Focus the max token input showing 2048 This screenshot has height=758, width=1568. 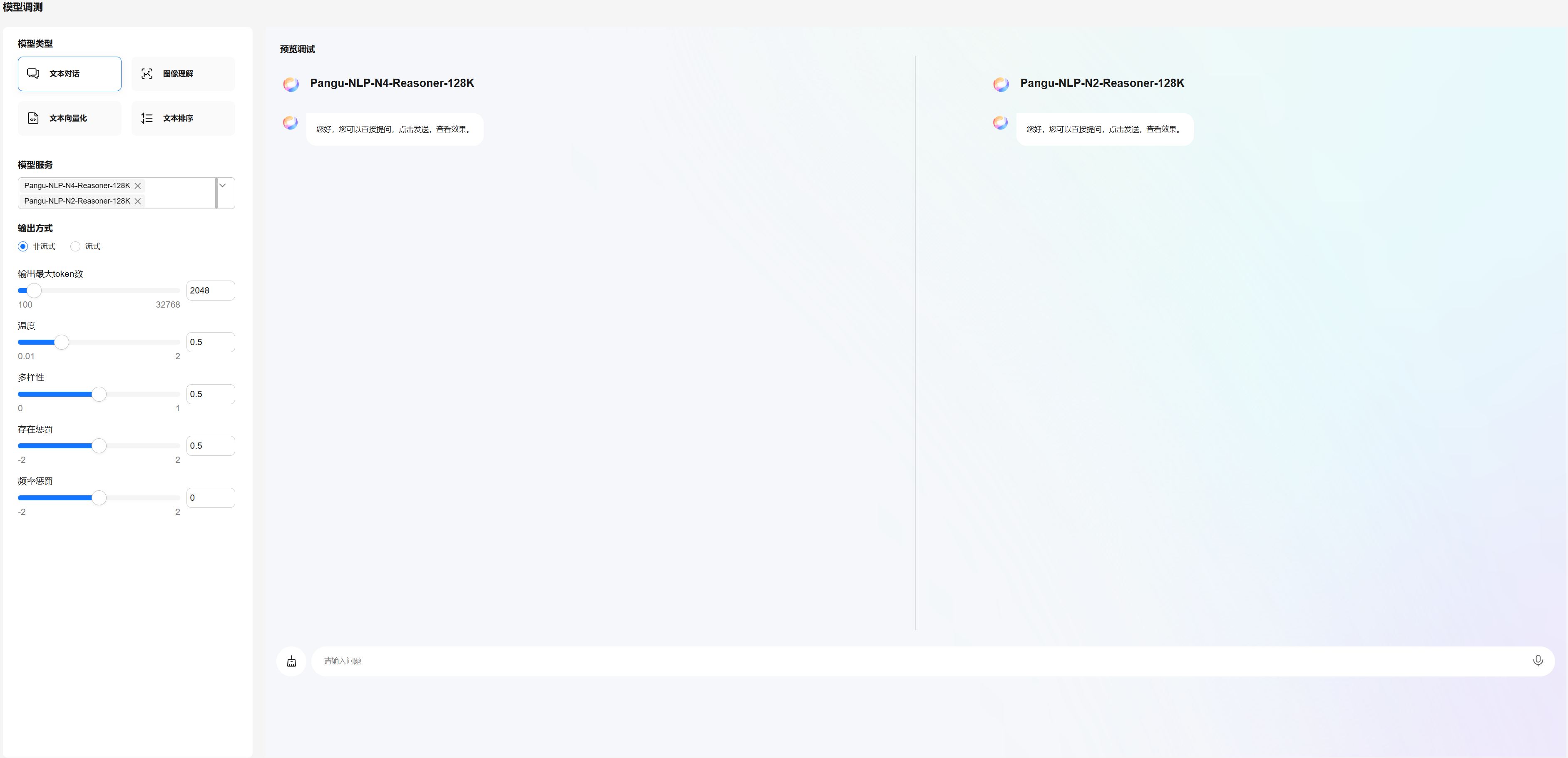(x=211, y=291)
